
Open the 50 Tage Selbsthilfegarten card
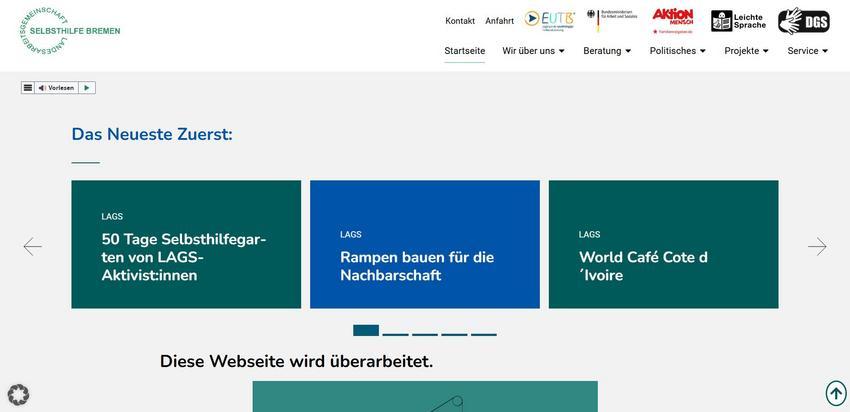186,244
